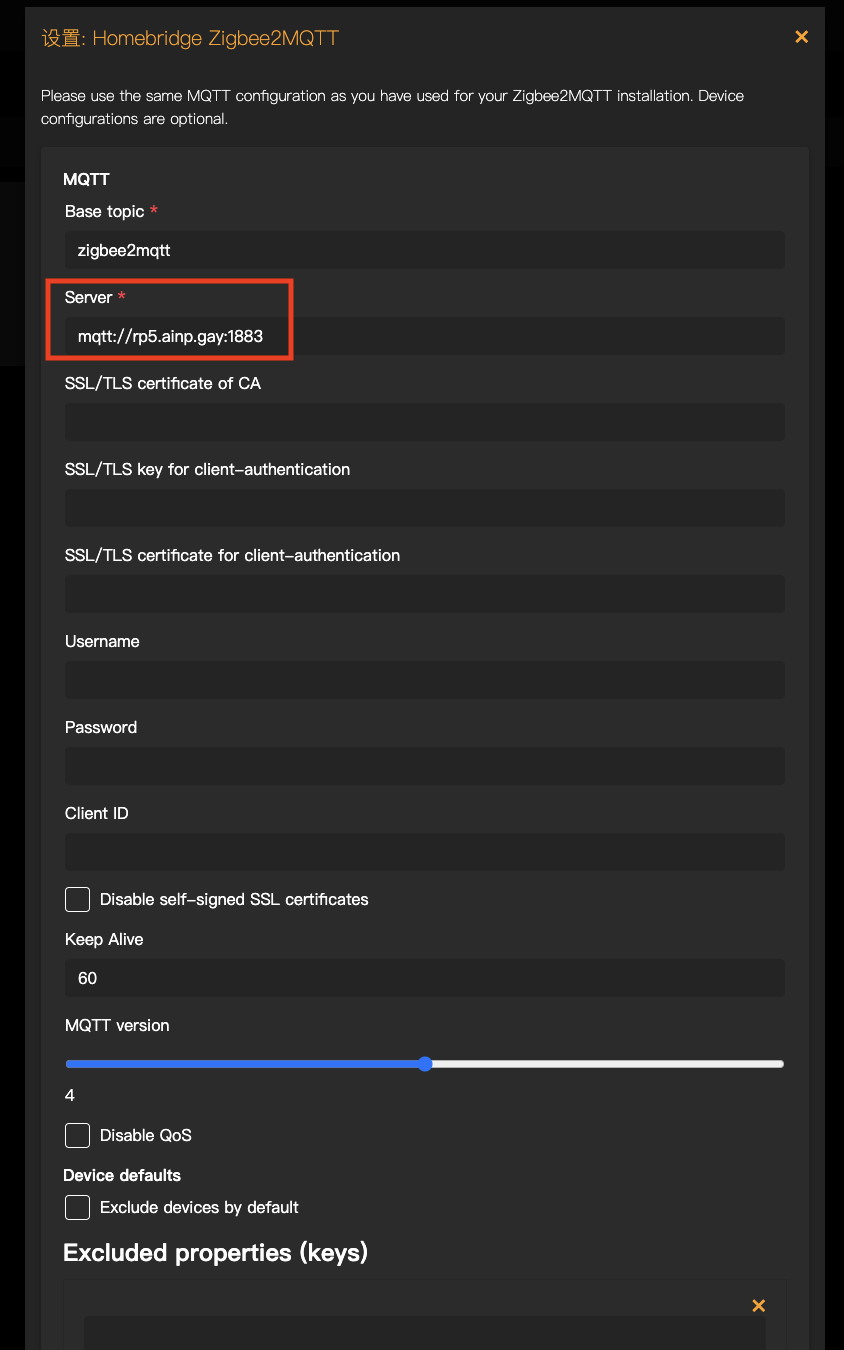The width and height of the screenshot is (844, 1350).
Task: Focus the Username input box
Action: pyautogui.click(x=425, y=680)
